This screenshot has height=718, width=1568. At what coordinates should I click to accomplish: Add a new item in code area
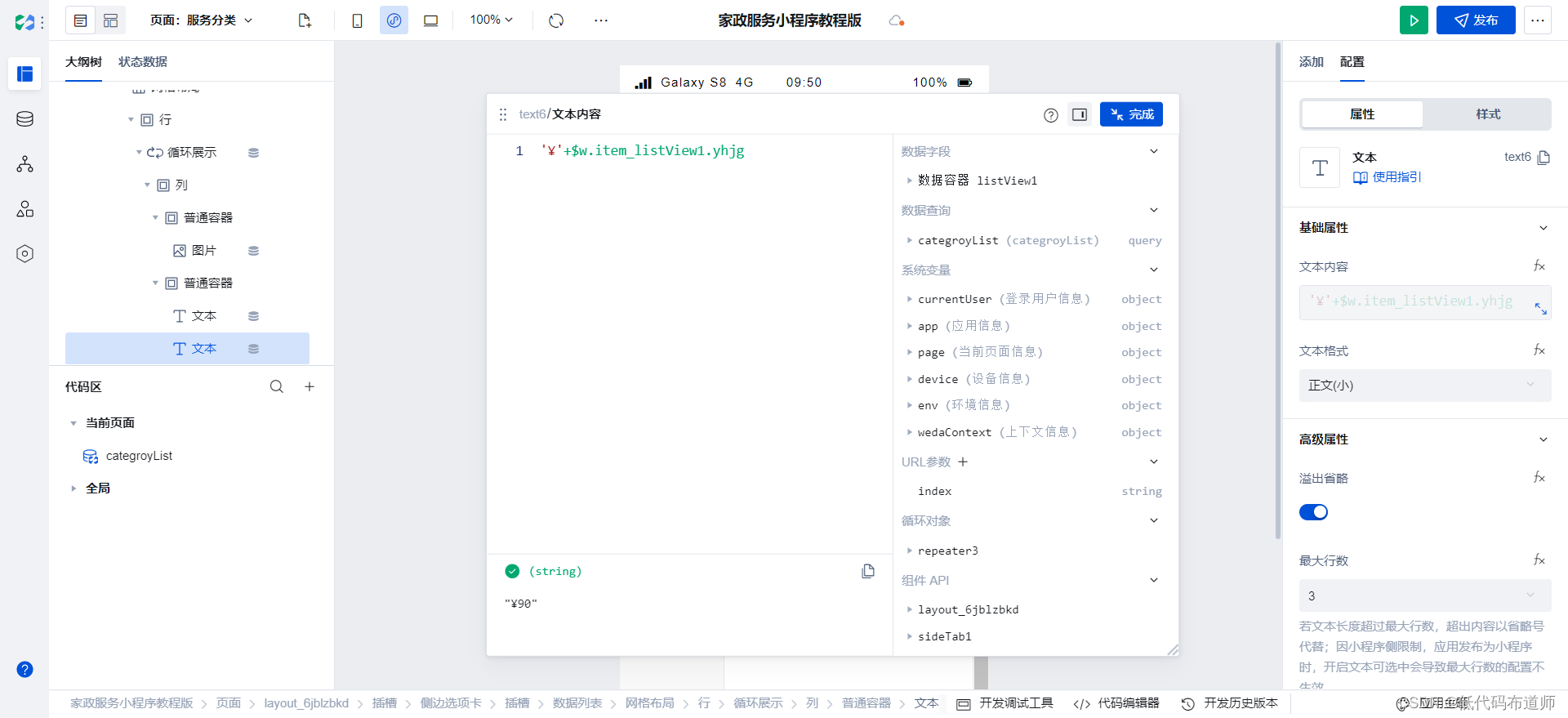(310, 386)
